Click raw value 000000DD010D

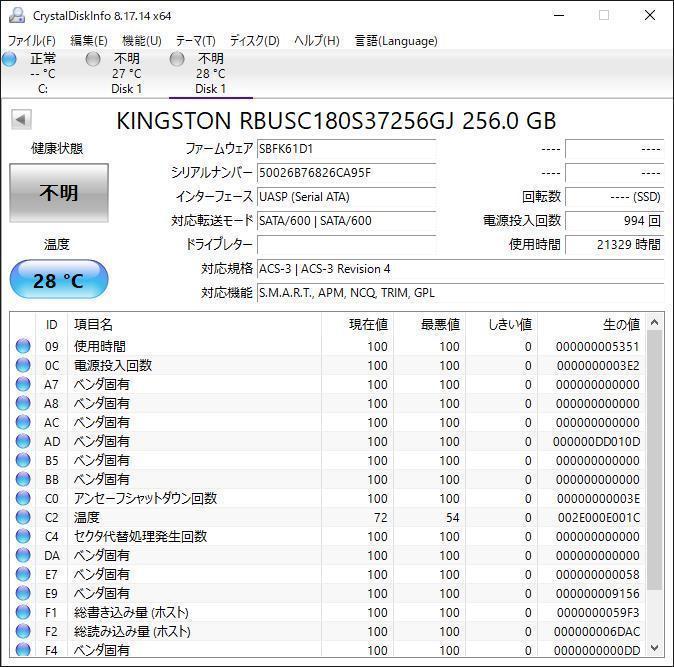597,441
